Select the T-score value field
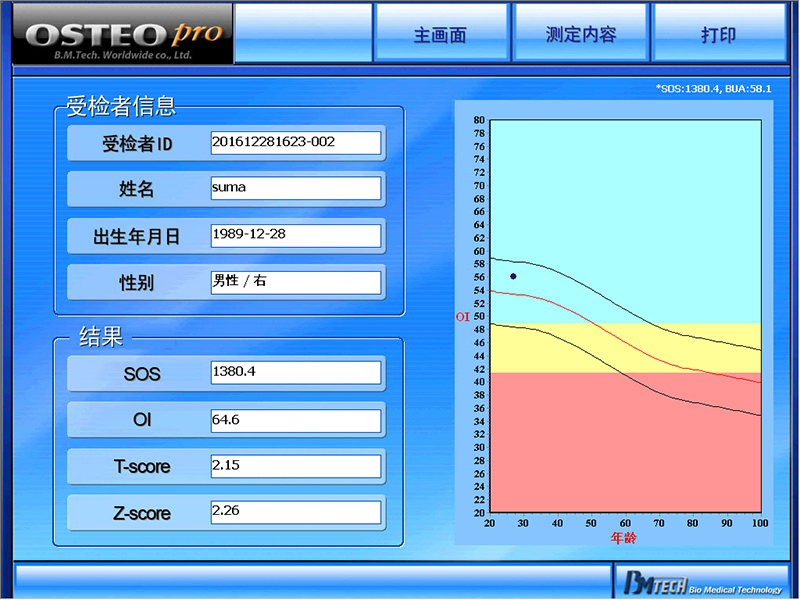 [296, 466]
